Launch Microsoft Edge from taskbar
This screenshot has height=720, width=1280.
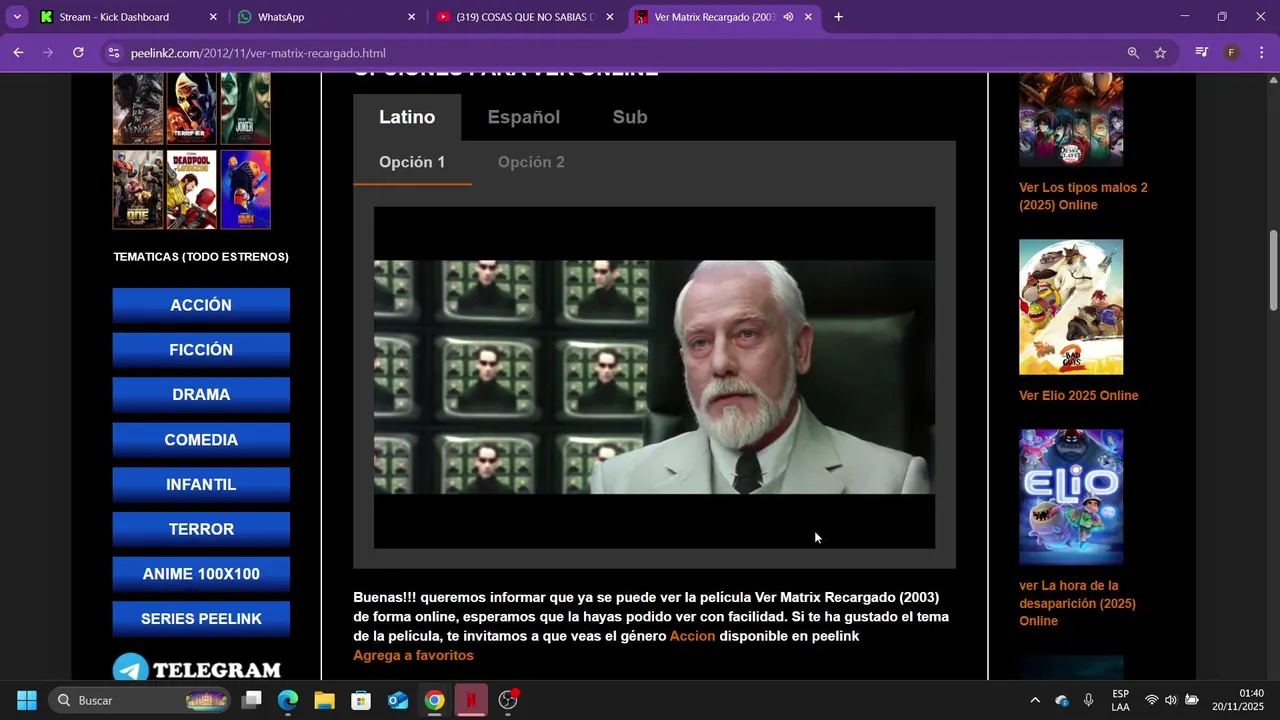(288, 700)
